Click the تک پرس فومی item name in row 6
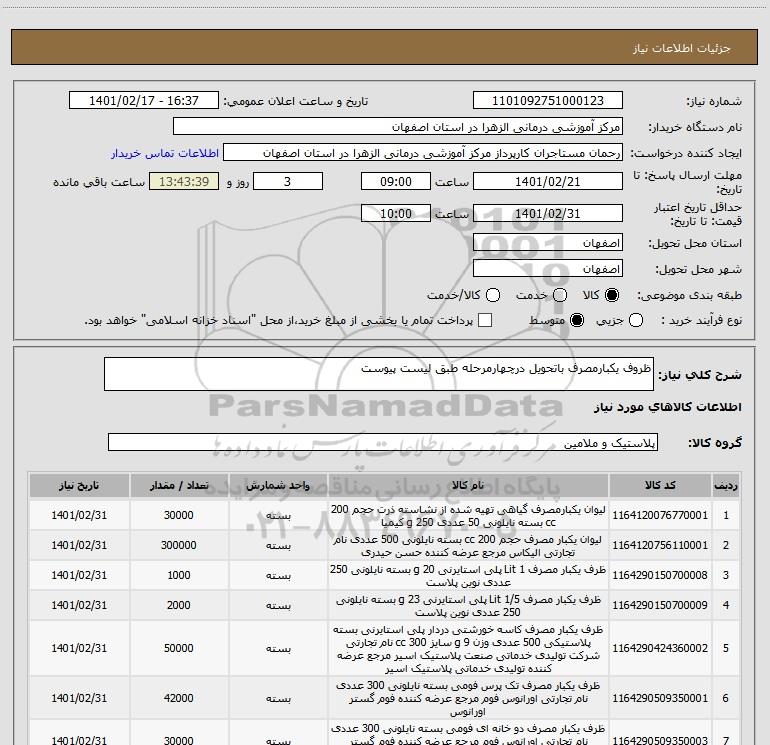Image resolution: width=770 pixels, height=745 pixels. point(468,698)
